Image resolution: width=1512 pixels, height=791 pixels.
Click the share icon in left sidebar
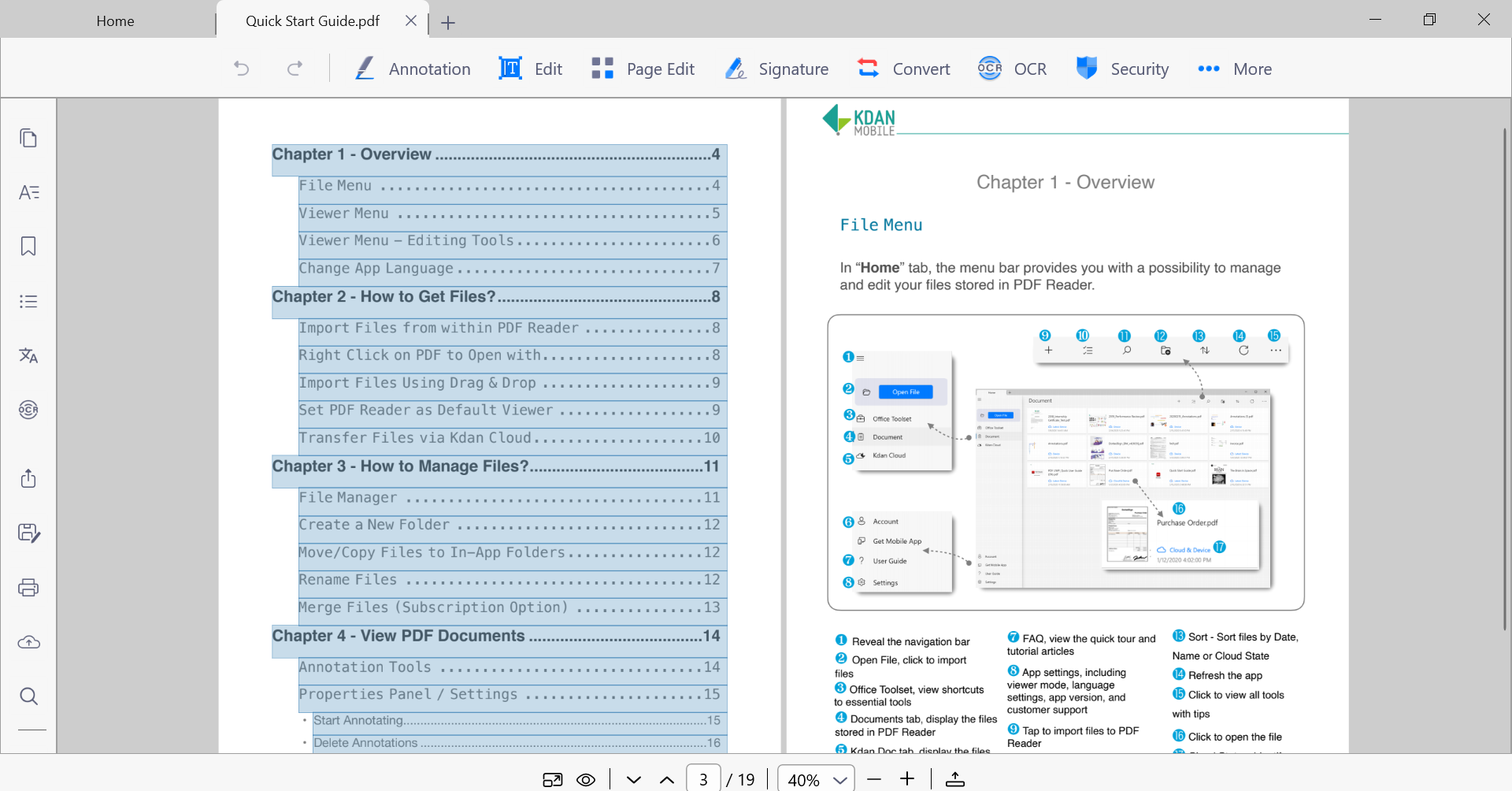[x=28, y=478]
